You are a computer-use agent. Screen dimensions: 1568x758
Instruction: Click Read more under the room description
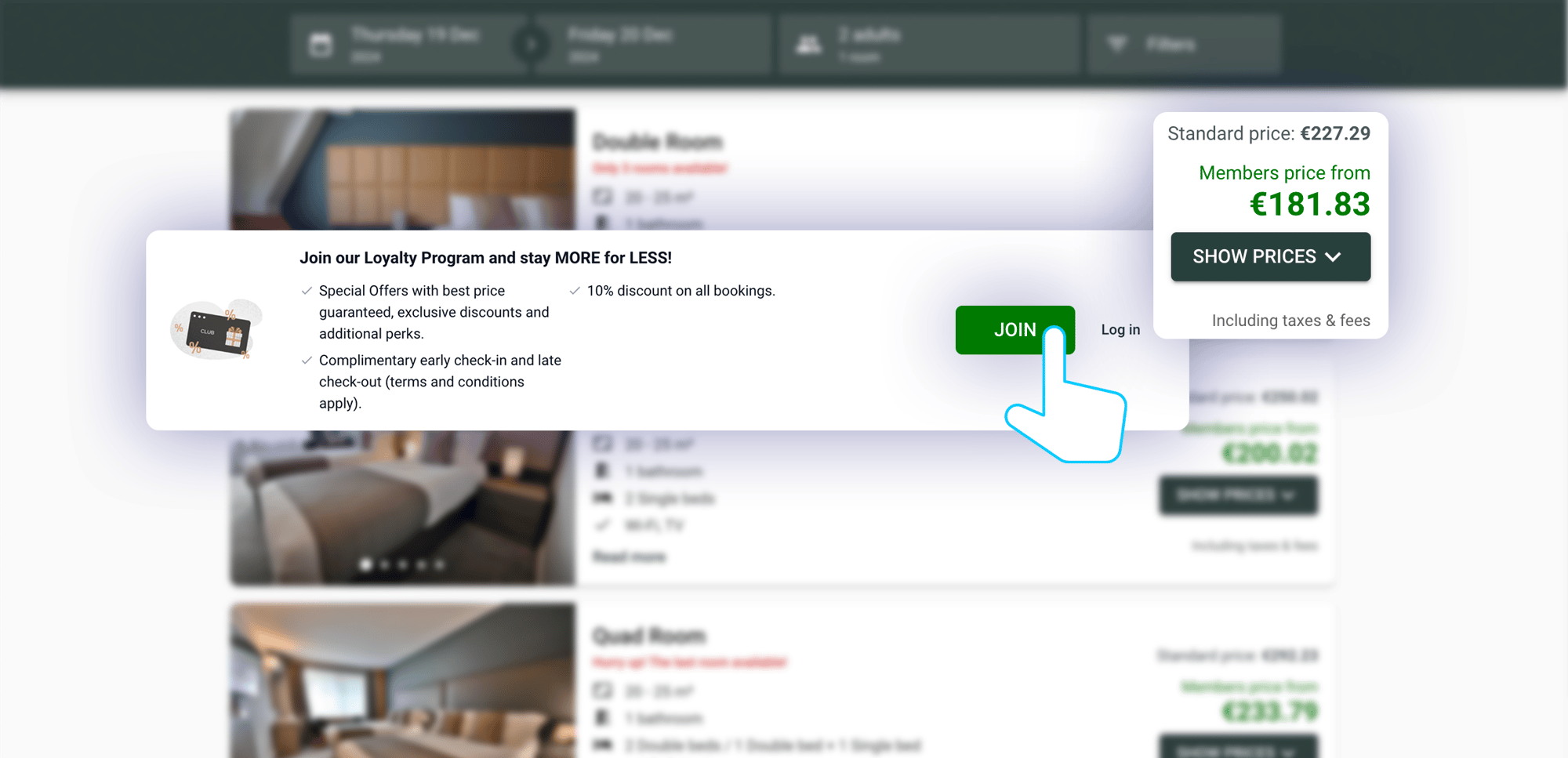[x=628, y=557]
